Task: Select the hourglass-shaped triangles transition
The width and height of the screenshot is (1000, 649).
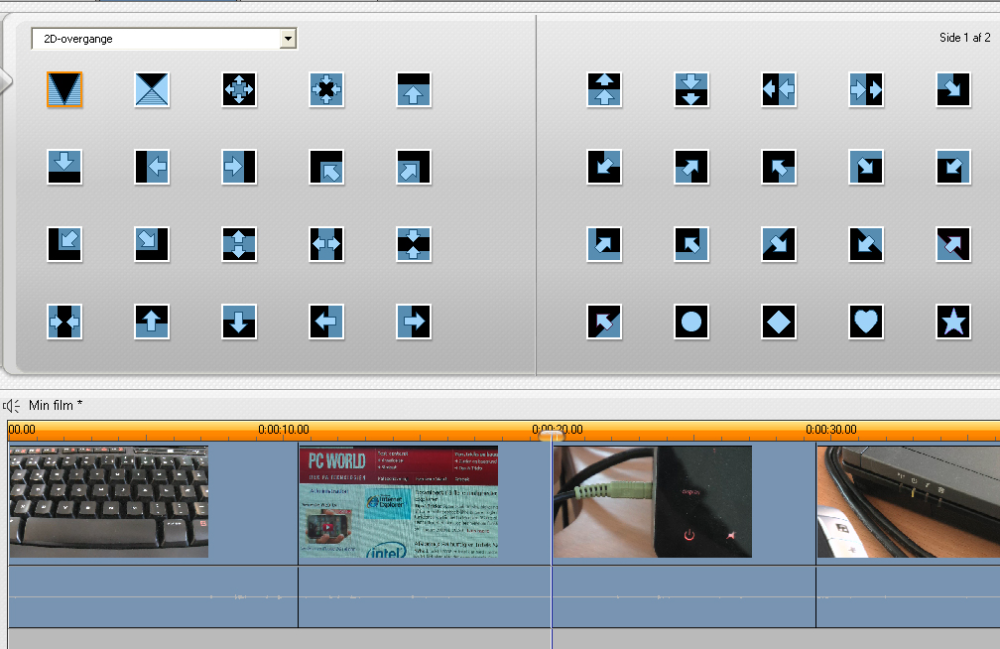Action: [152, 90]
